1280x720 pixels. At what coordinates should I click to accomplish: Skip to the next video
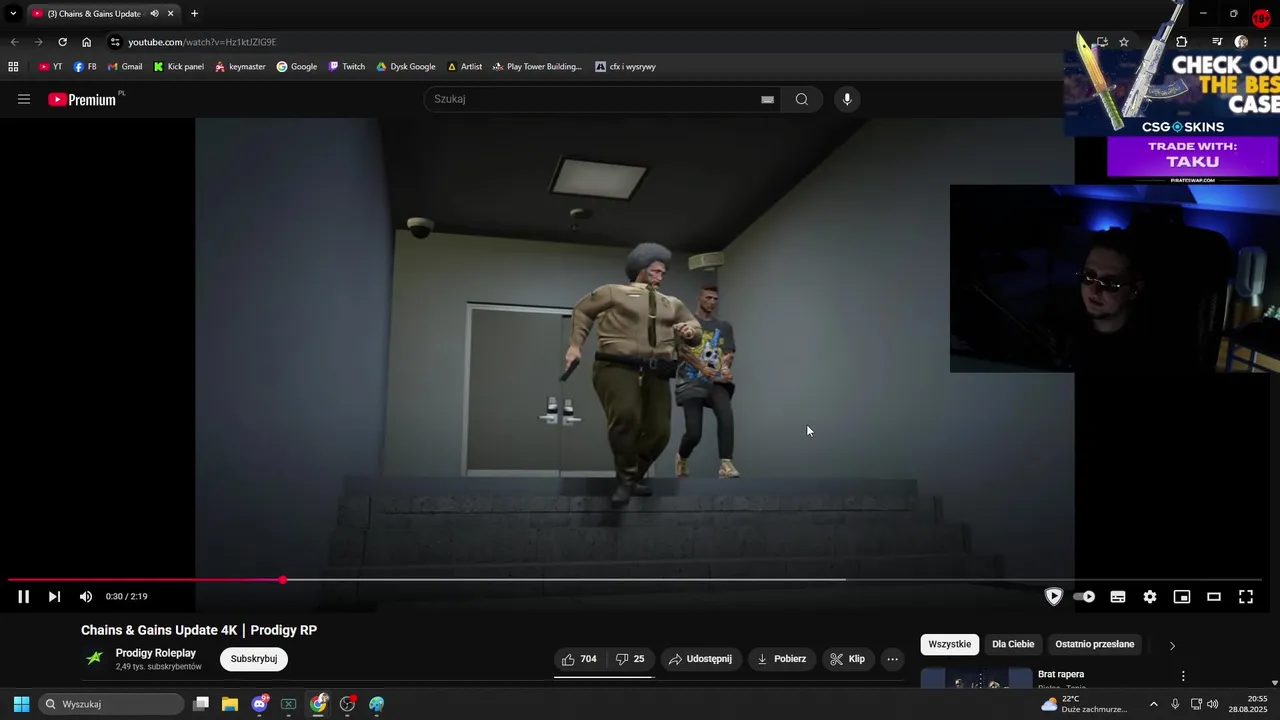pyautogui.click(x=55, y=597)
